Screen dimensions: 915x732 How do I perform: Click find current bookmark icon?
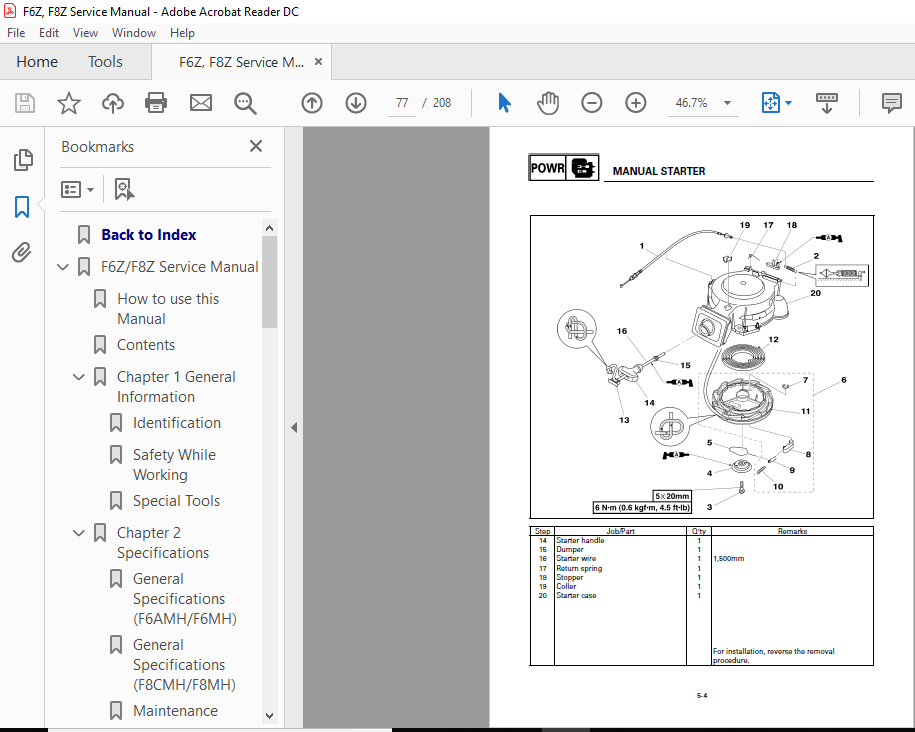point(124,190)
